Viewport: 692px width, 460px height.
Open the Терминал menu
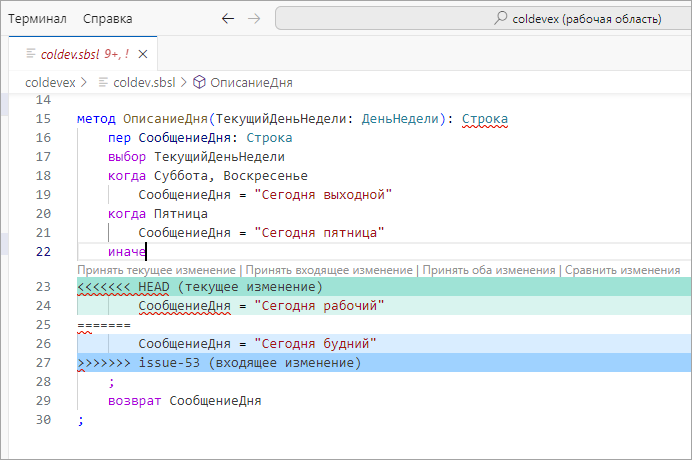click(x=37, y=19)
